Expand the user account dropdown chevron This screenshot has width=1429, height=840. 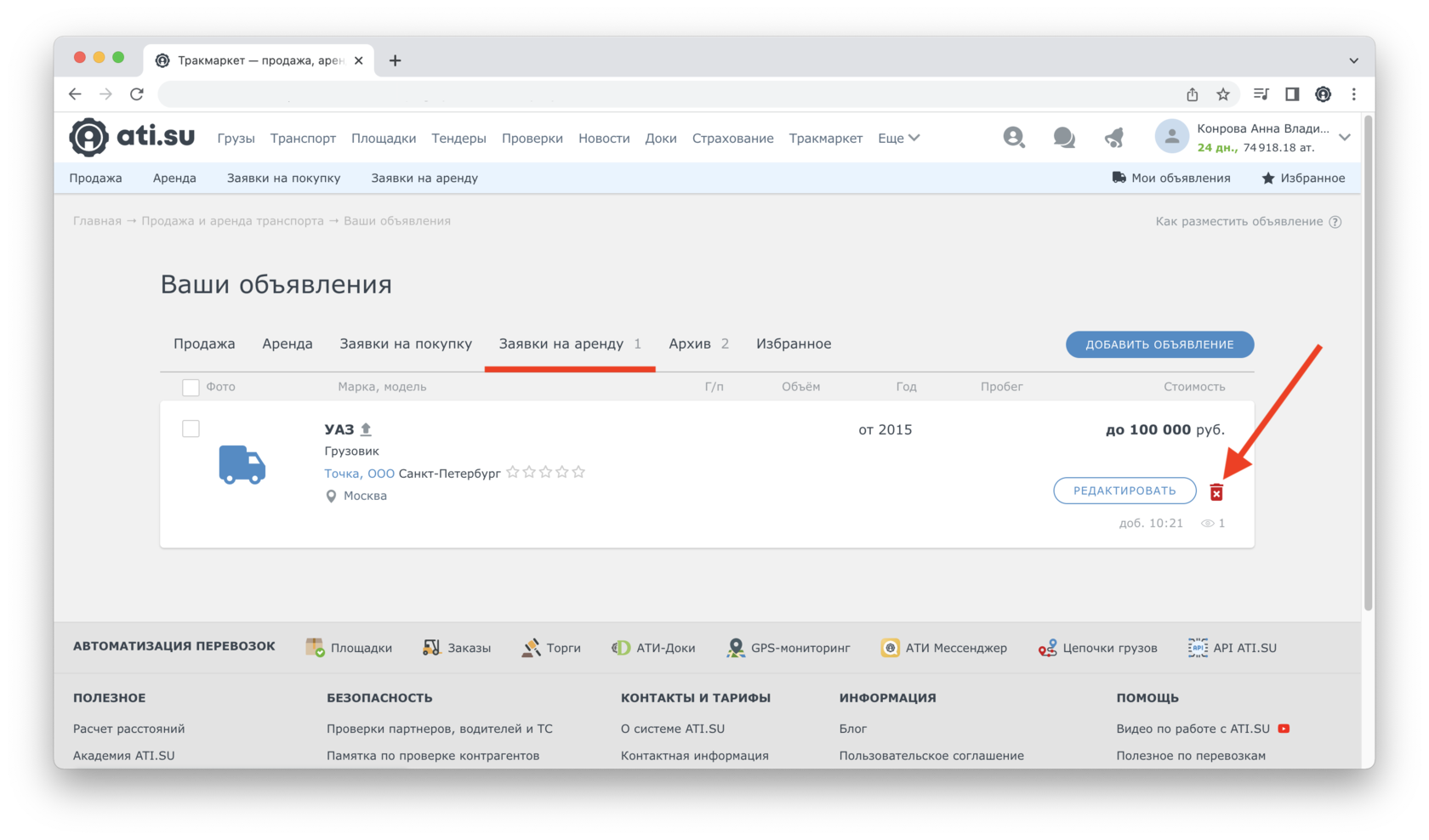click(x=1345, y=137)
